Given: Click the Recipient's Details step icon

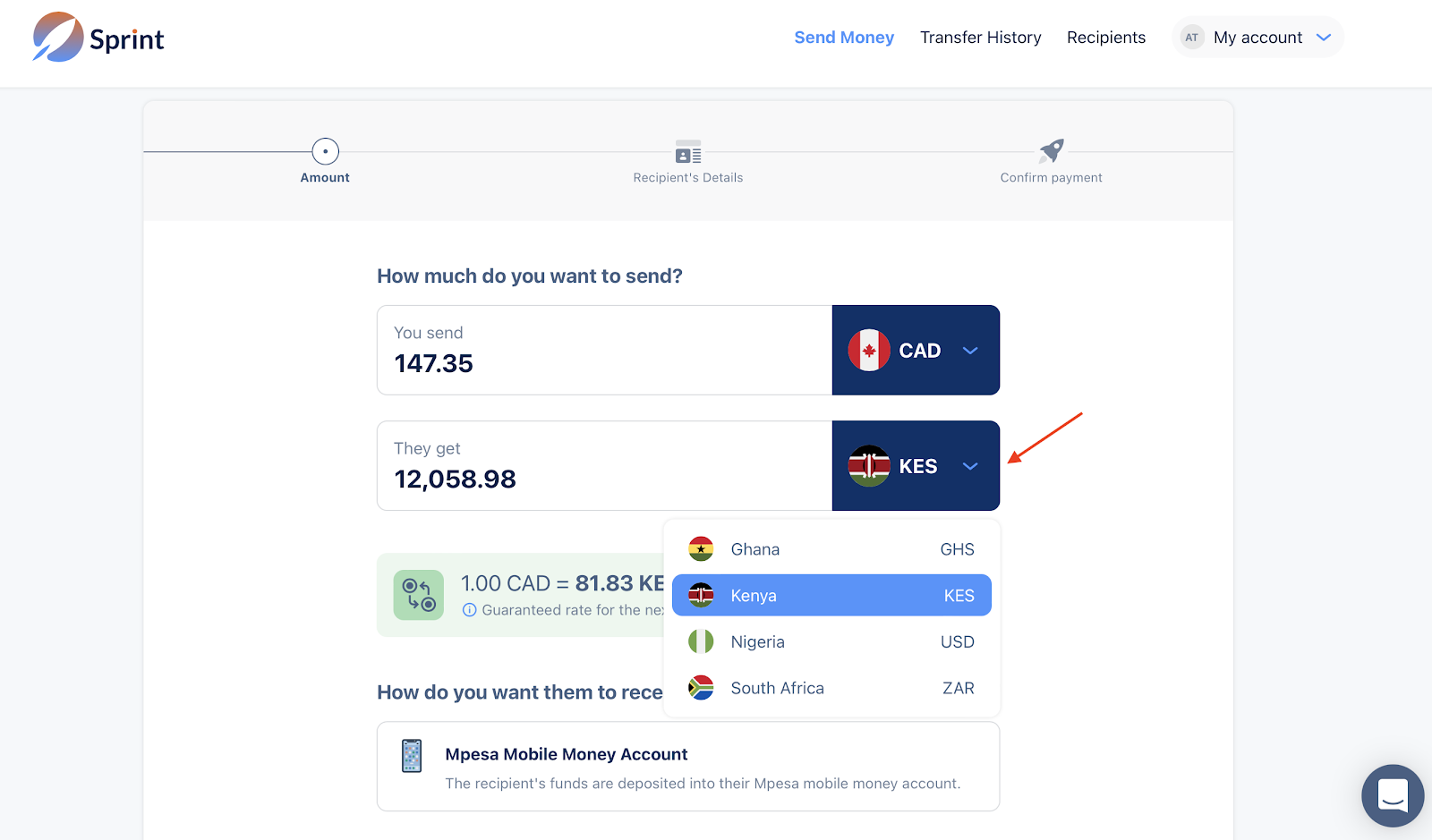Looking at the screenshot, I should tap(688, 152).
